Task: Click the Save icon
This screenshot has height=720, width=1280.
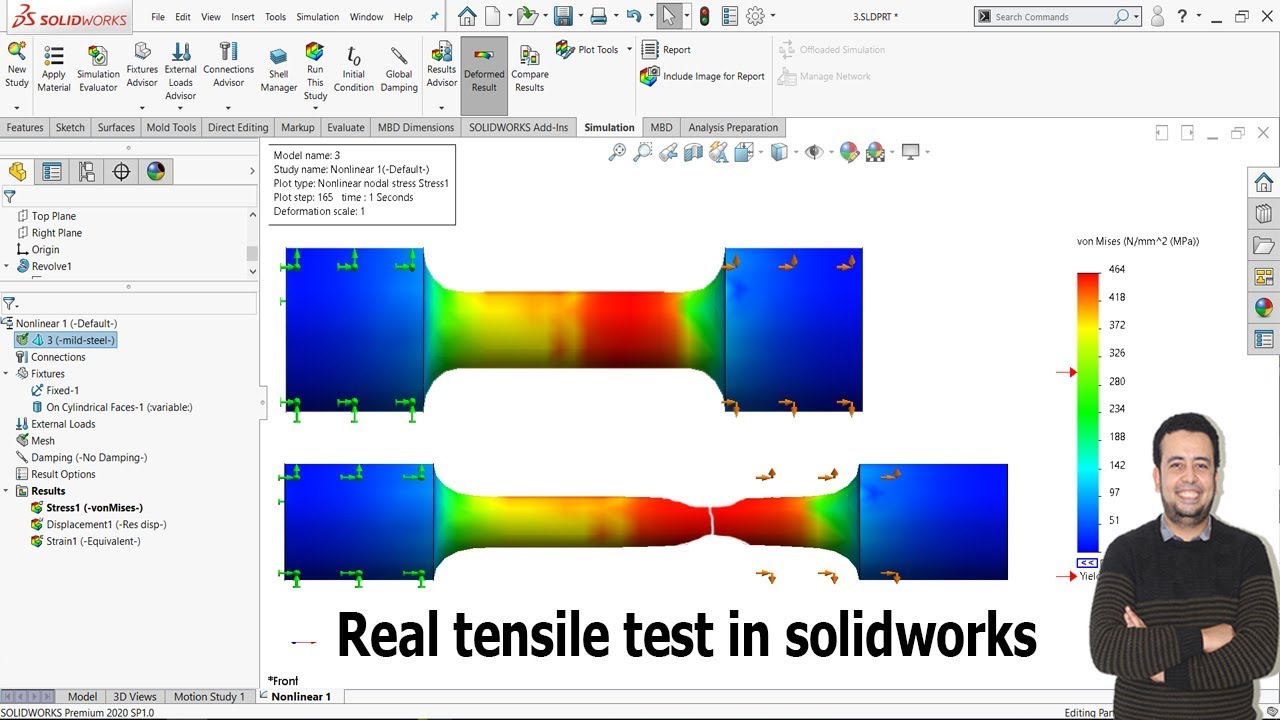Action: coord(563,16)
